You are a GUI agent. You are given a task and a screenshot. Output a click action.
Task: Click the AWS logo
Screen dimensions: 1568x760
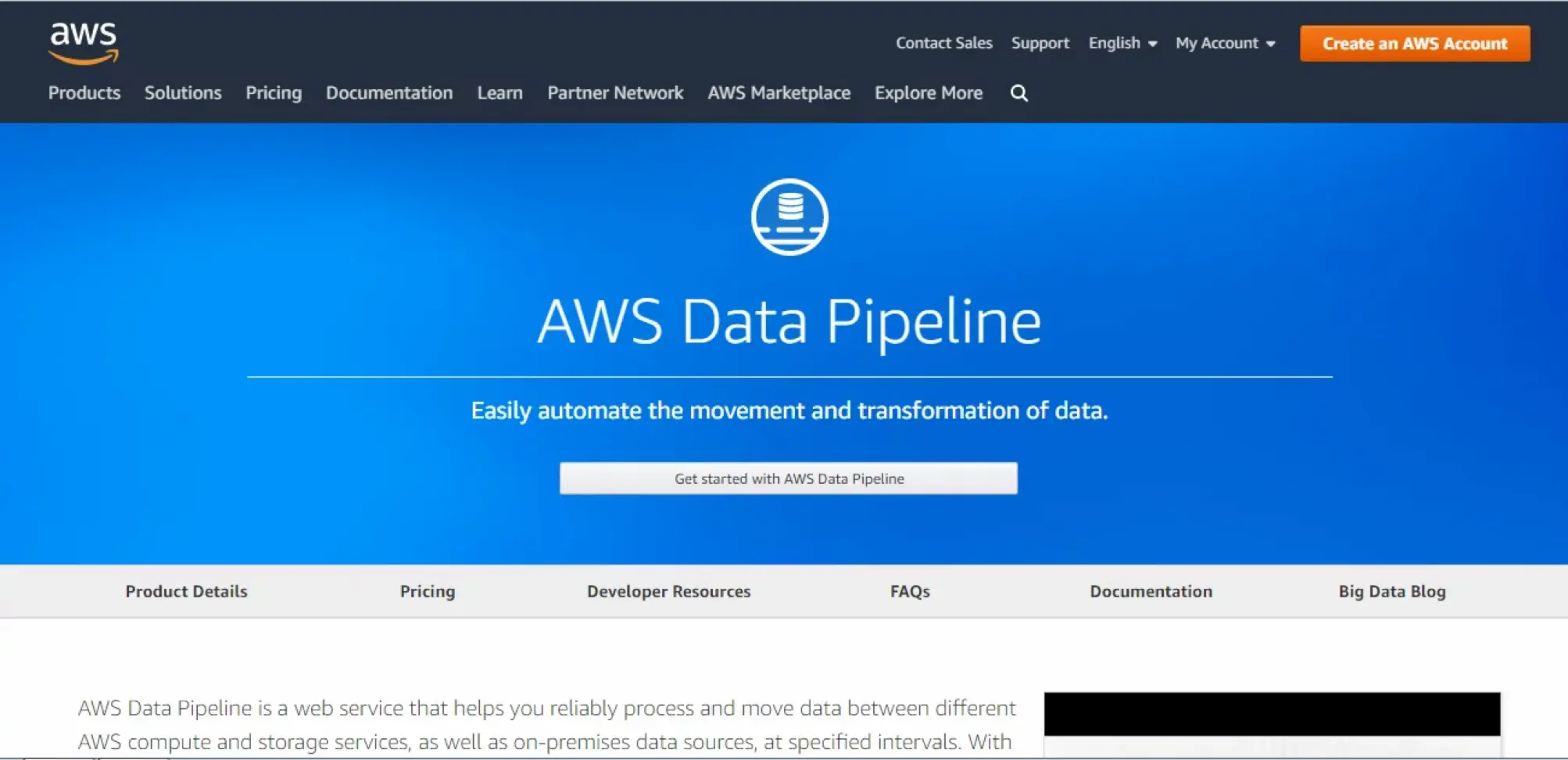click(82, 42)
